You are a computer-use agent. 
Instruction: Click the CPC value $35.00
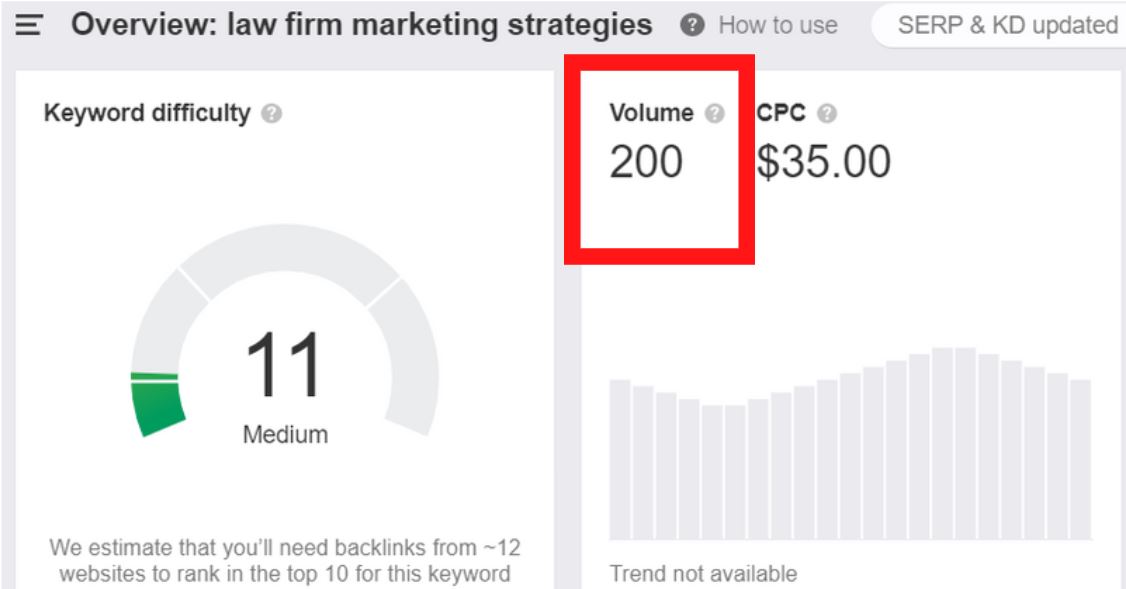point(823,162)
